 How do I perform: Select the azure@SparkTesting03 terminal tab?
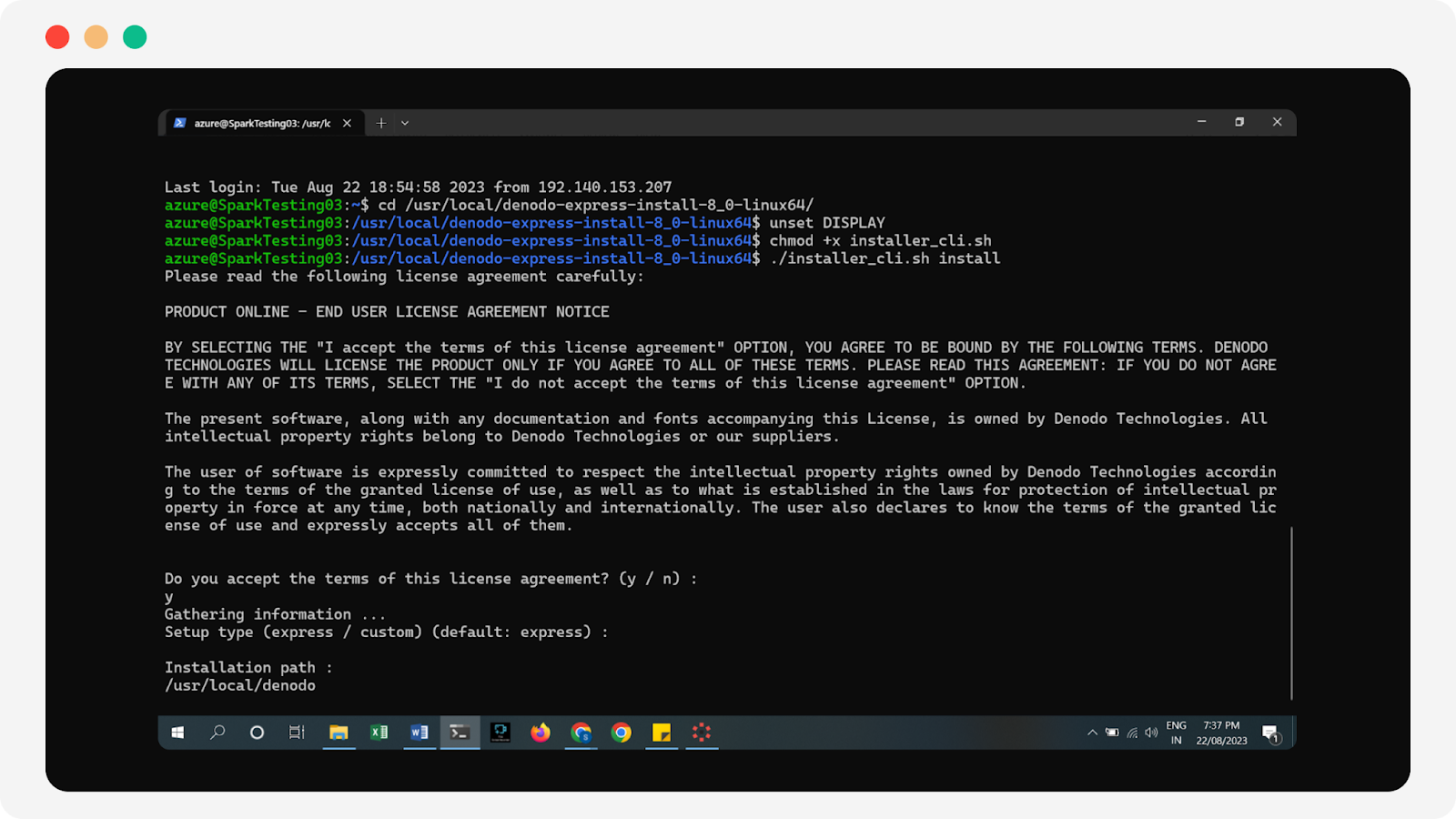tap(262, 123)
